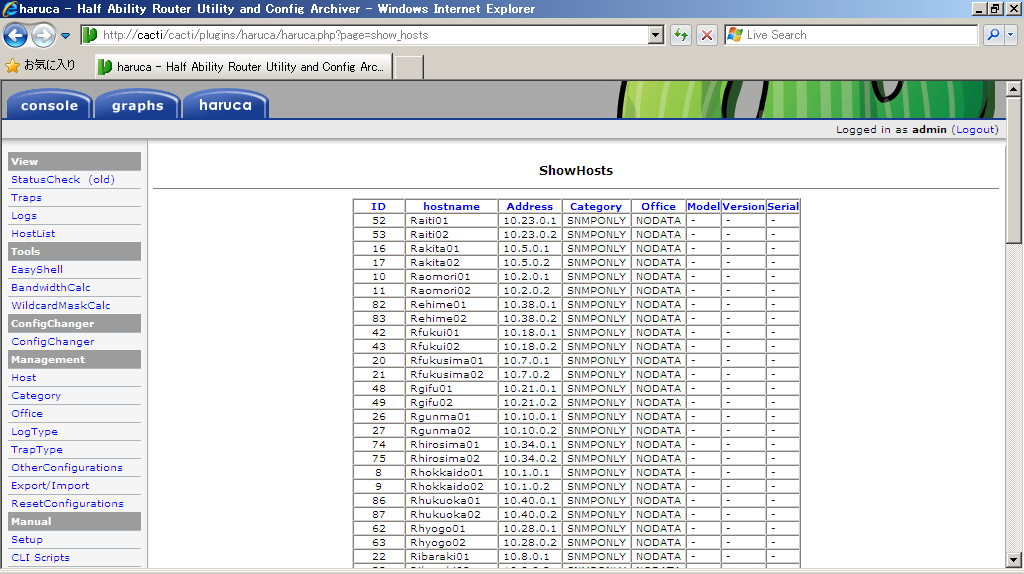Select the haruca browser tab
This screenshot has height=574, width=1024.
[244, 67]
